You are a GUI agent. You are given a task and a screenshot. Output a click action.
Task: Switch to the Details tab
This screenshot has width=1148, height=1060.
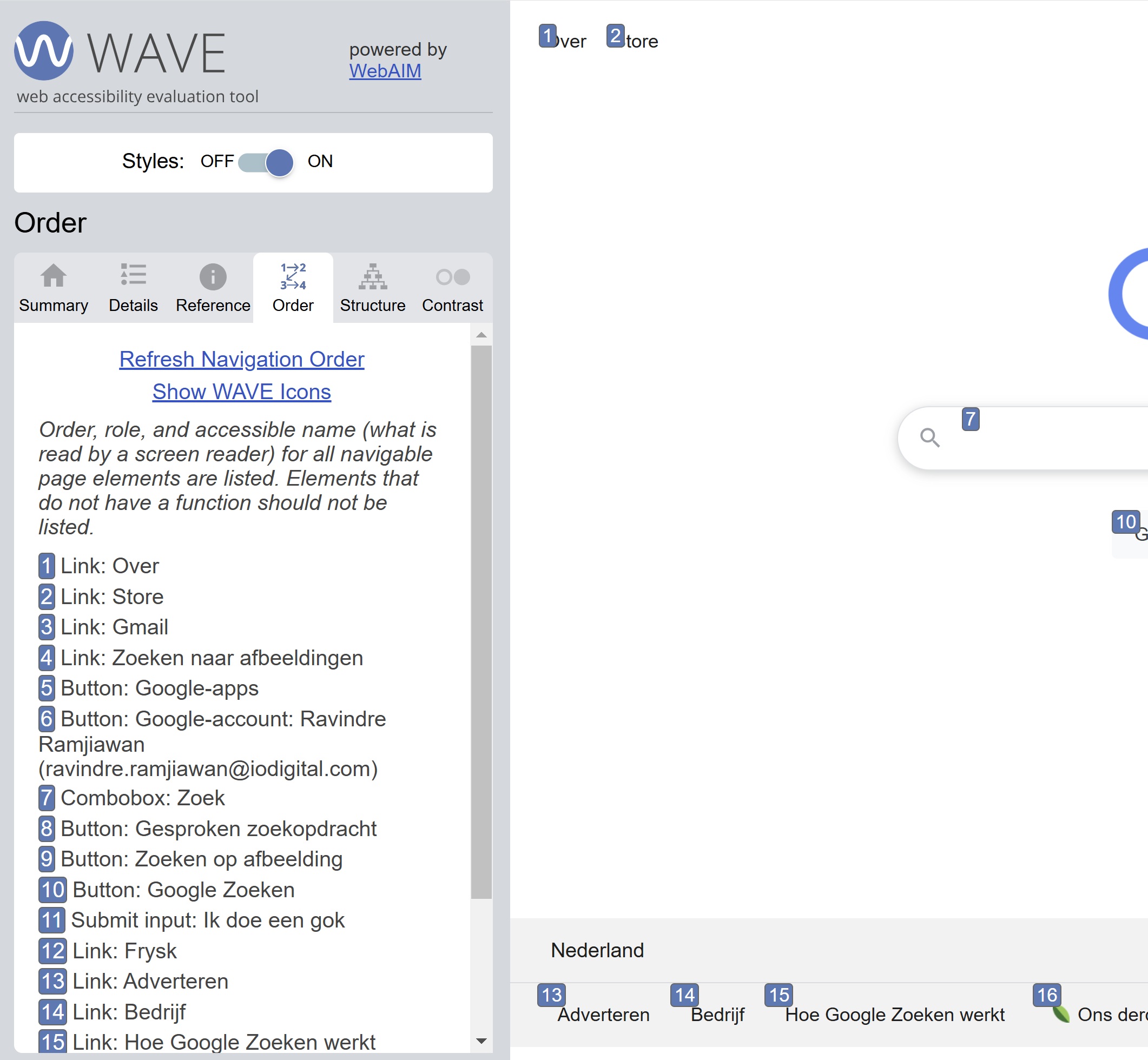pos(133,288)
